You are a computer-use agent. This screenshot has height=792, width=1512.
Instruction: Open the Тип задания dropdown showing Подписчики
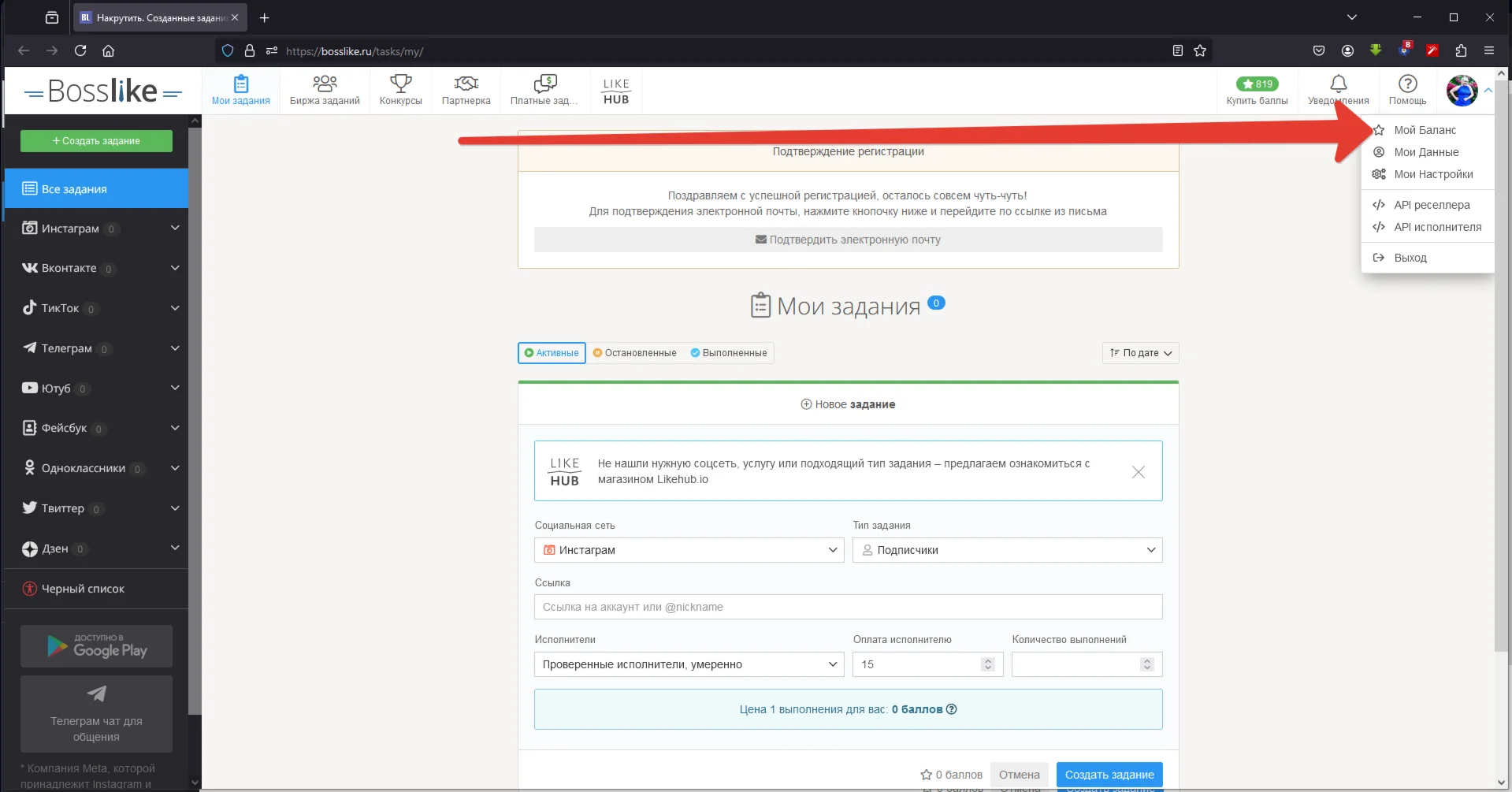[1007, 550]
